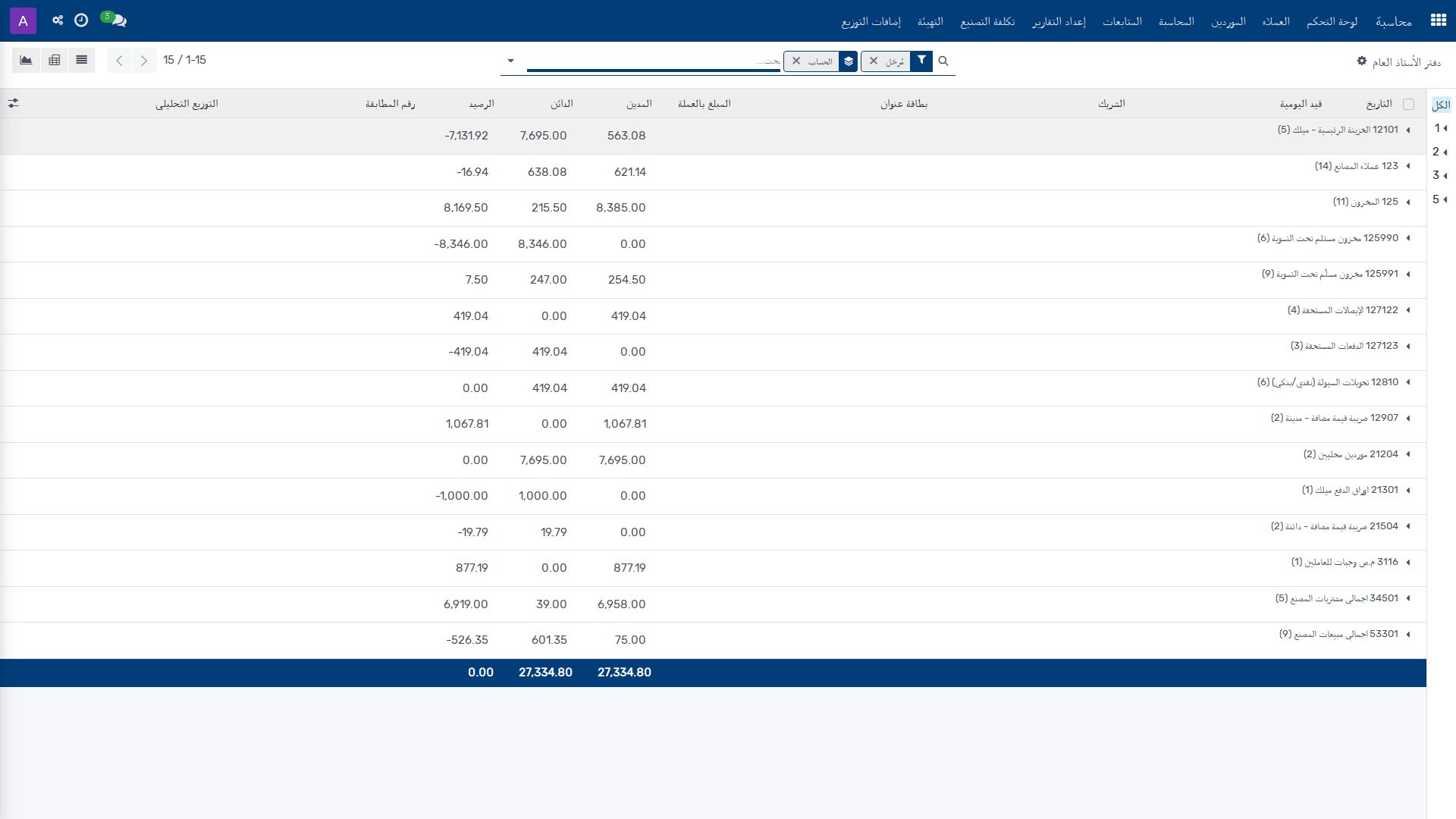The height and width of the screenshot is (819, 1456).
Task: Open the activities clock icon
Action: click(81, 20)
